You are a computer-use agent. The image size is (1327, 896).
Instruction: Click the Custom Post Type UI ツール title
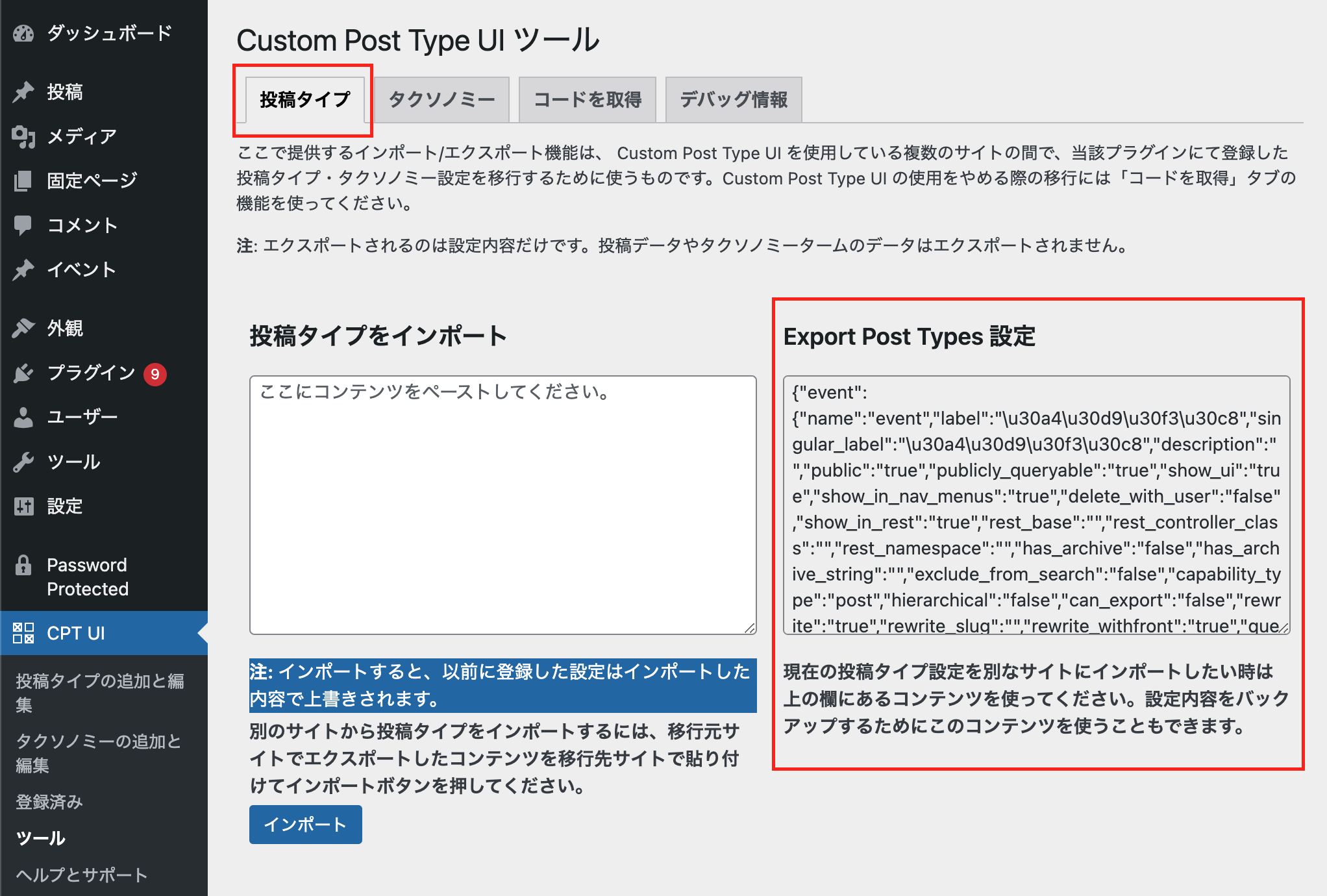coord(418,40)
